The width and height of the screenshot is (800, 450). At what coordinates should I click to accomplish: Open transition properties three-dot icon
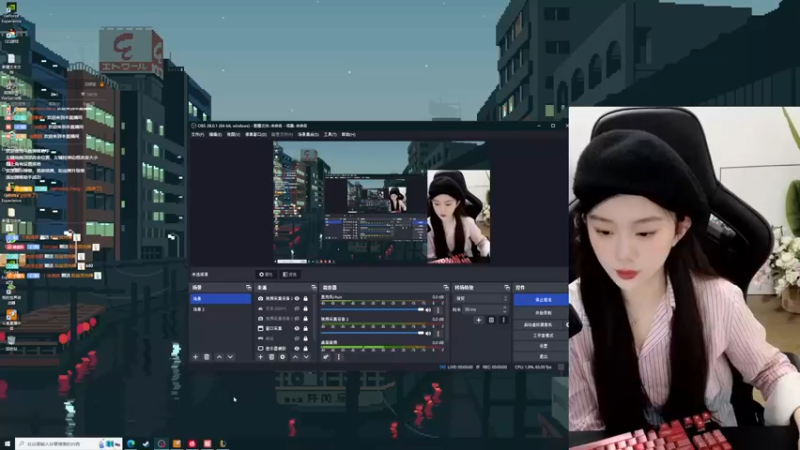(504, 320)
